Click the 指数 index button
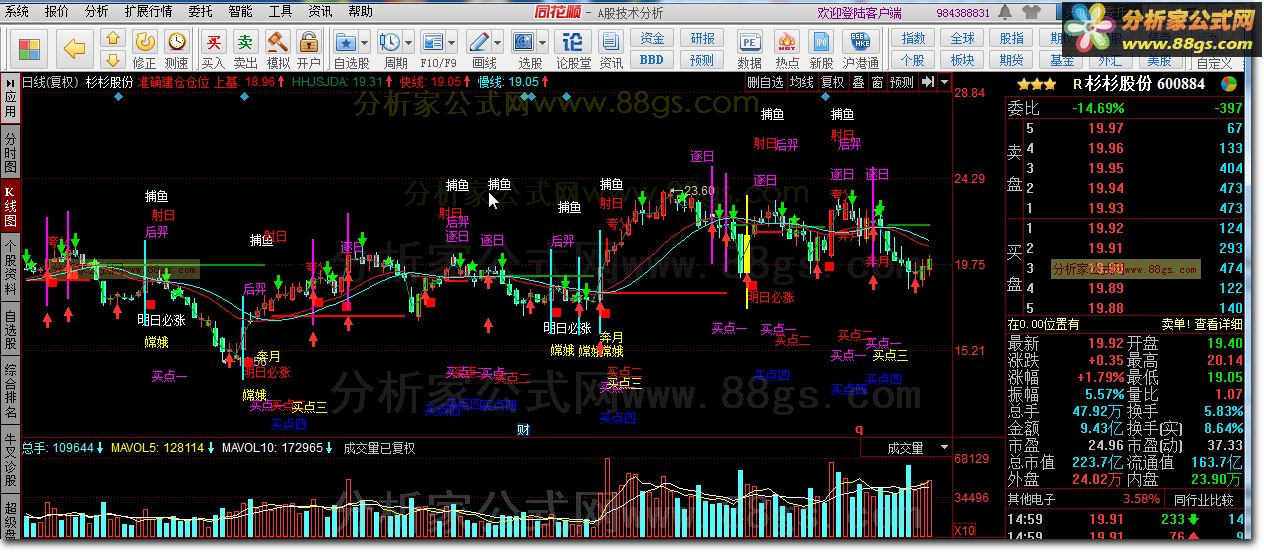Viewport: 1264px width, 552px height. [x=913, y=39]
